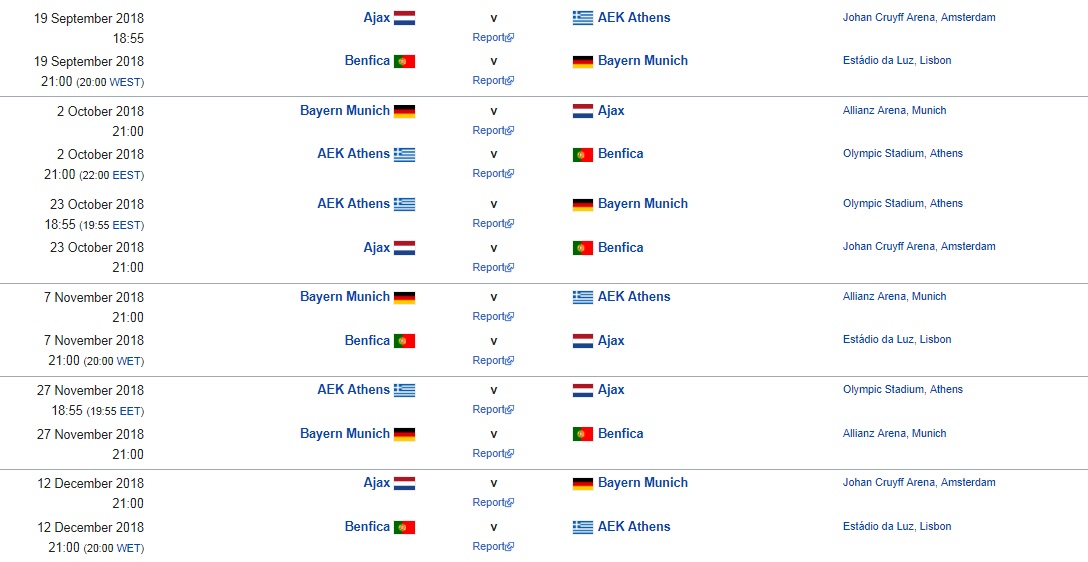Click Portugal flag beside Benfica, 7 November home

coord(404,341)
